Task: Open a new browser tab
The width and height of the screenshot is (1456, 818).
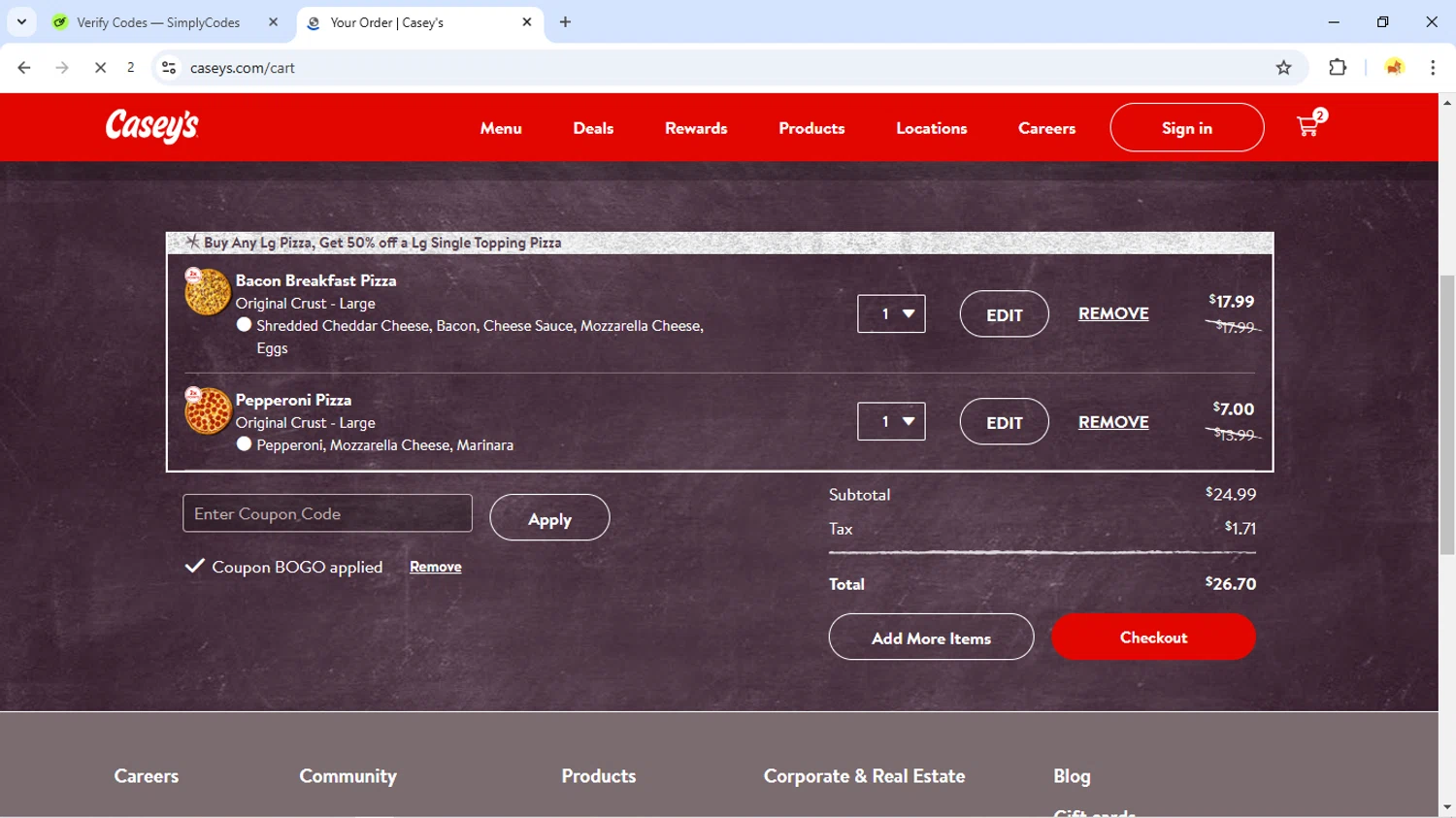Action: pyautogui.click(x=565, y=22)
